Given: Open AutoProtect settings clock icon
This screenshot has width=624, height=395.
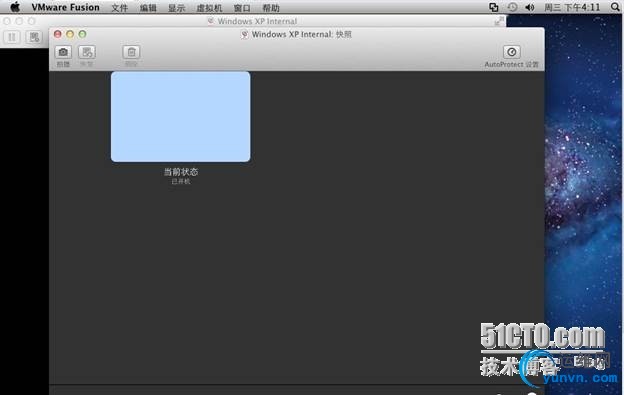Looking at the screenshot, I should coord(511,52).
